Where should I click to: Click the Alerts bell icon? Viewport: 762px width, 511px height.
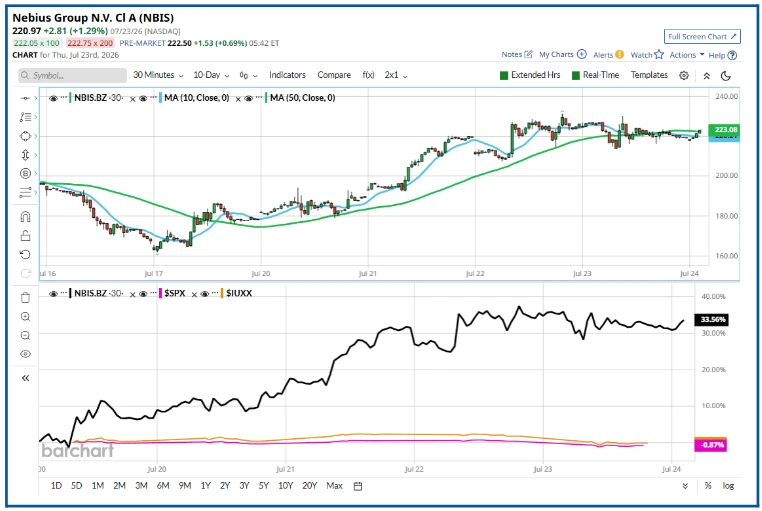coord(619,54)
